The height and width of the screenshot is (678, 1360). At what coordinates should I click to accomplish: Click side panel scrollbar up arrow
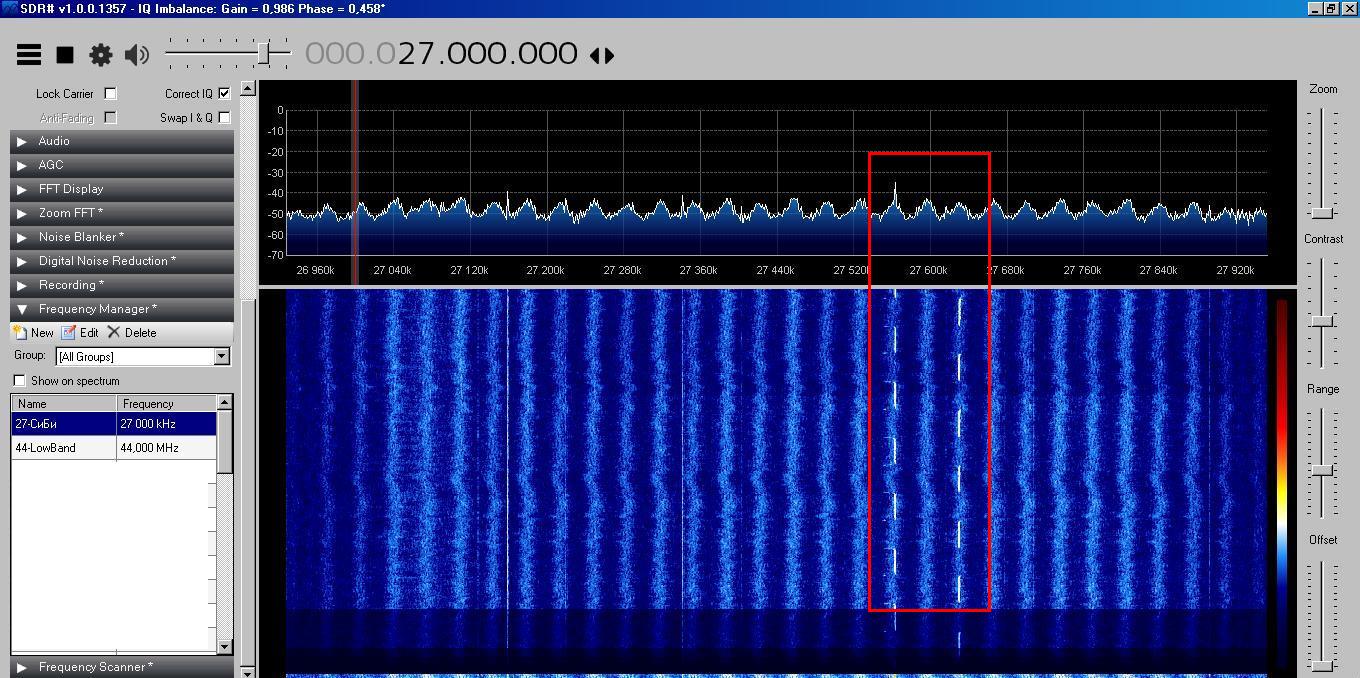(x=248, y=89)
